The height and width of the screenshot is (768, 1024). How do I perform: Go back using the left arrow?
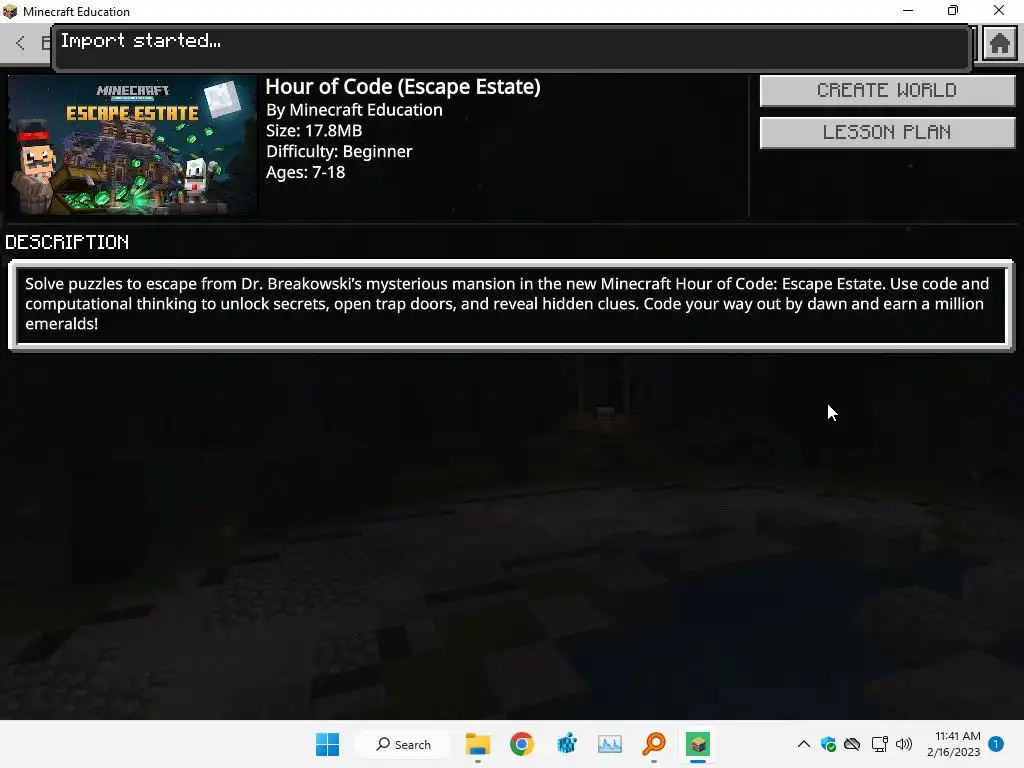(20, 43)
